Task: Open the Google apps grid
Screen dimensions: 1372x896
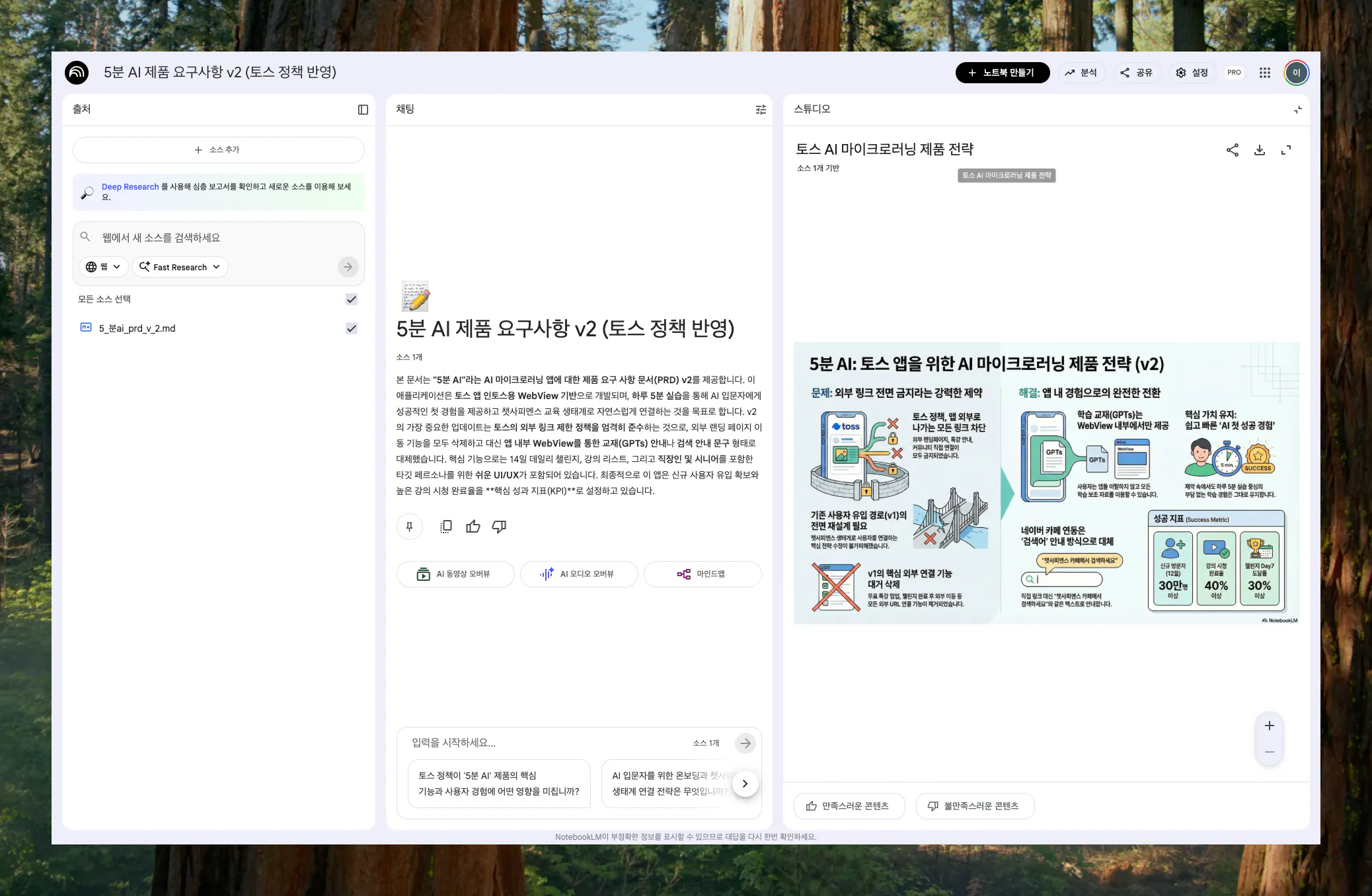Action: (x=1264, y=73)
